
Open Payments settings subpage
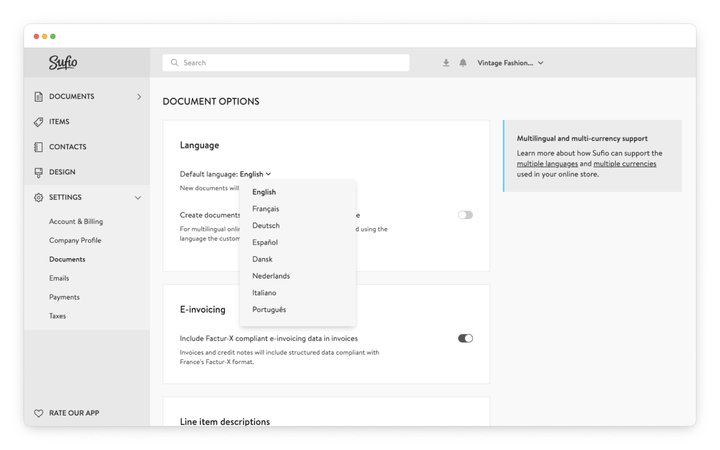pos(64,297)
